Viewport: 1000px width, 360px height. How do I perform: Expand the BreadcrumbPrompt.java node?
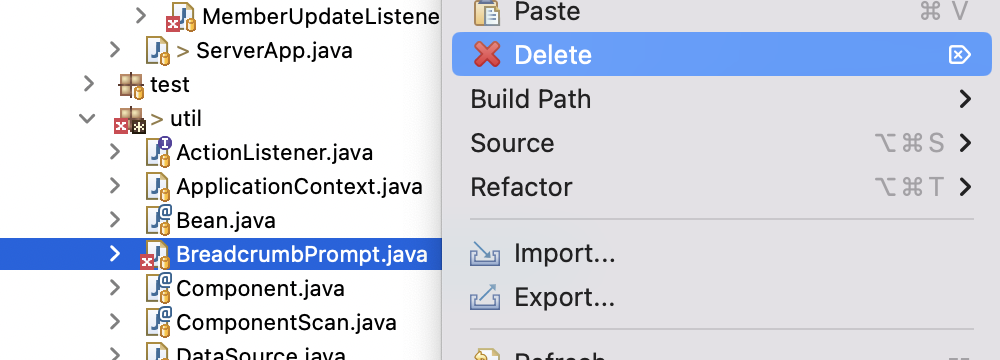[115, 254]
